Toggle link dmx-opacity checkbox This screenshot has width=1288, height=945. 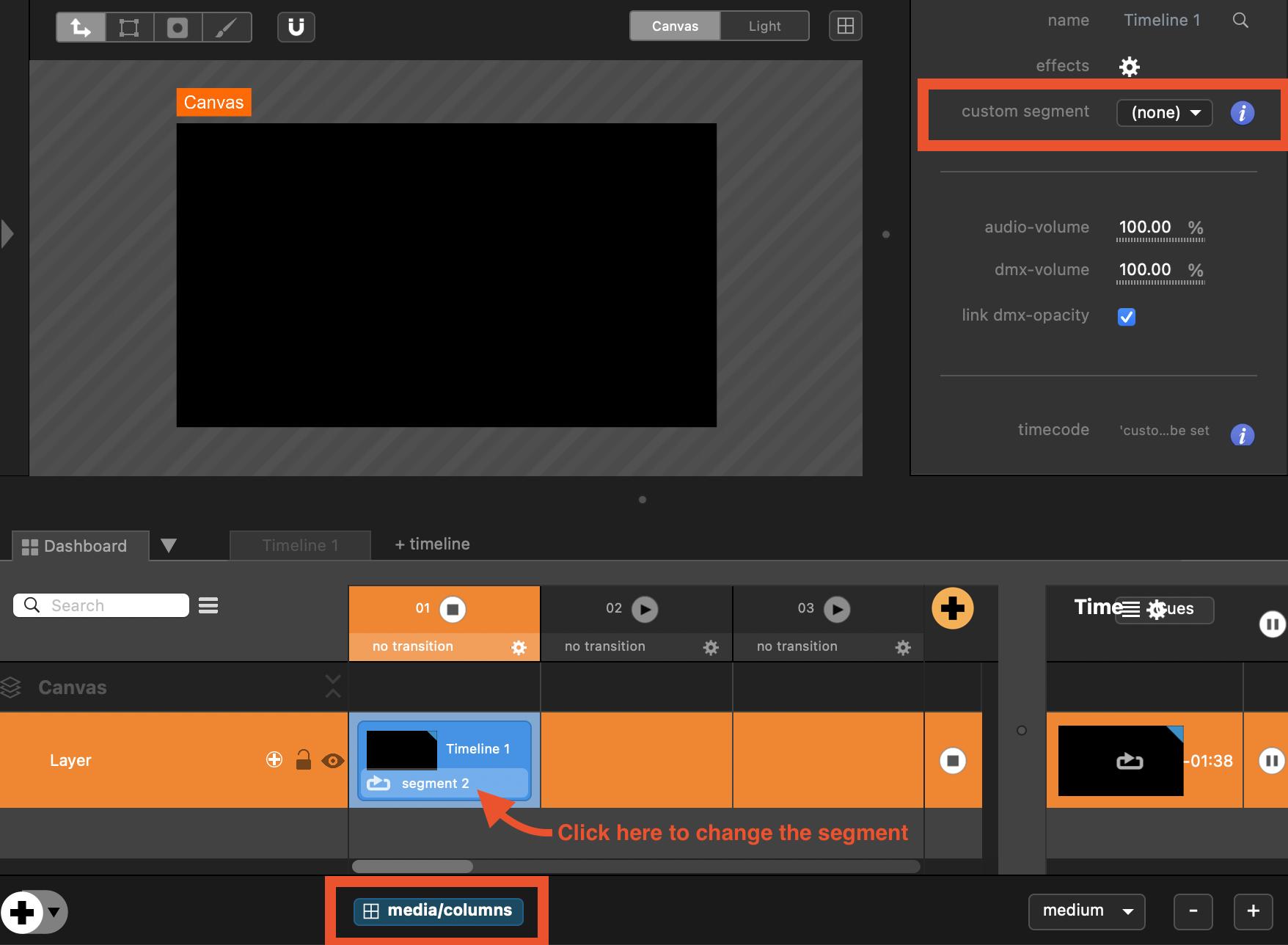[x=1126, y=316]
